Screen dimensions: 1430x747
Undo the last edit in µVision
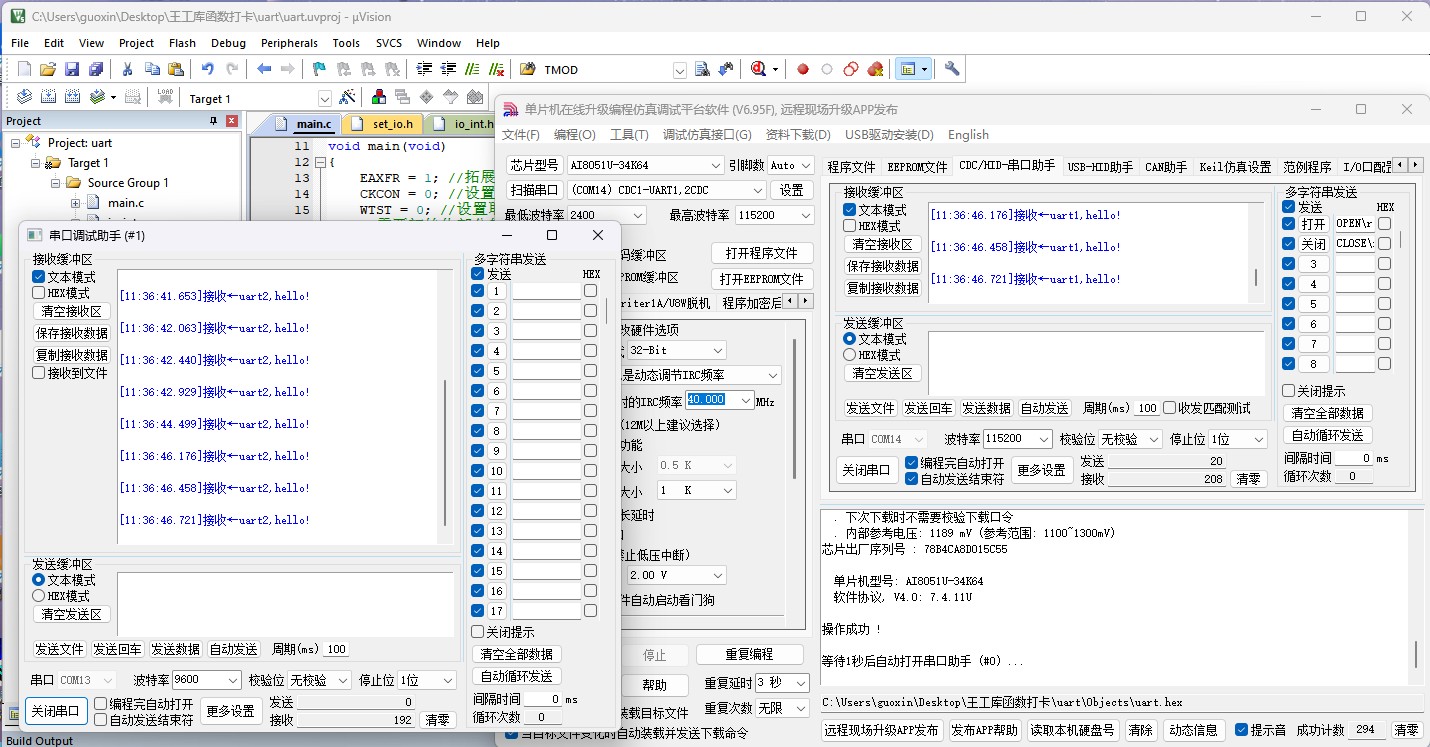click(x=207, y=69)
